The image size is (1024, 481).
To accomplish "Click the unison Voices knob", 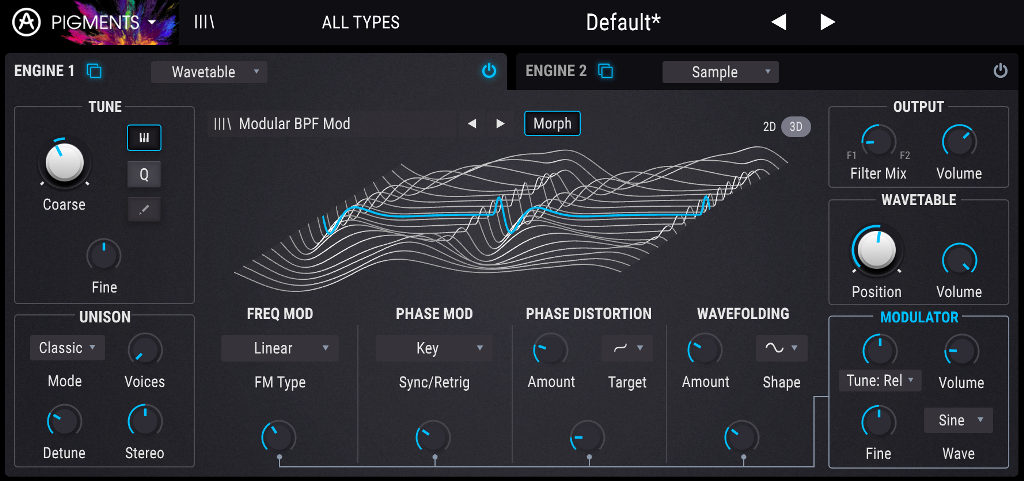I will (144, 349).
